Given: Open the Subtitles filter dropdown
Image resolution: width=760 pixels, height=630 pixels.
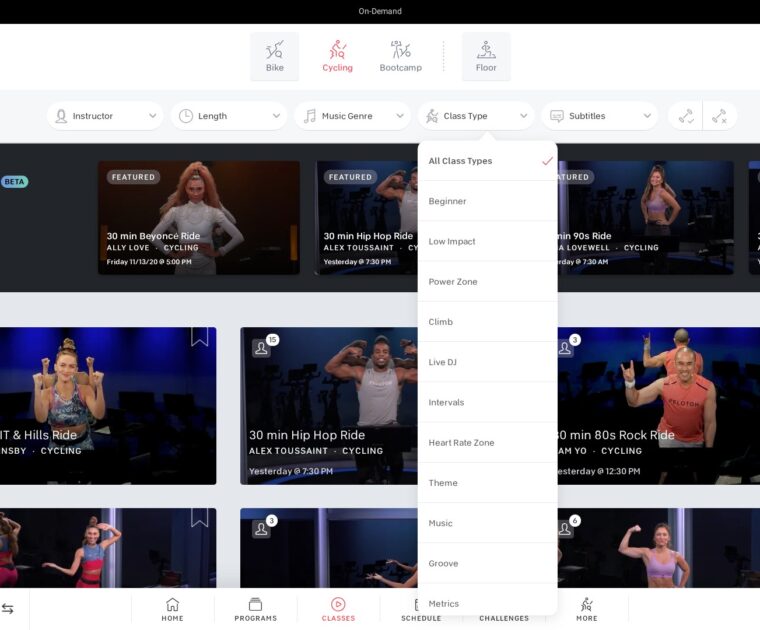Looking at the screenshot, I should tap(599, 116).
